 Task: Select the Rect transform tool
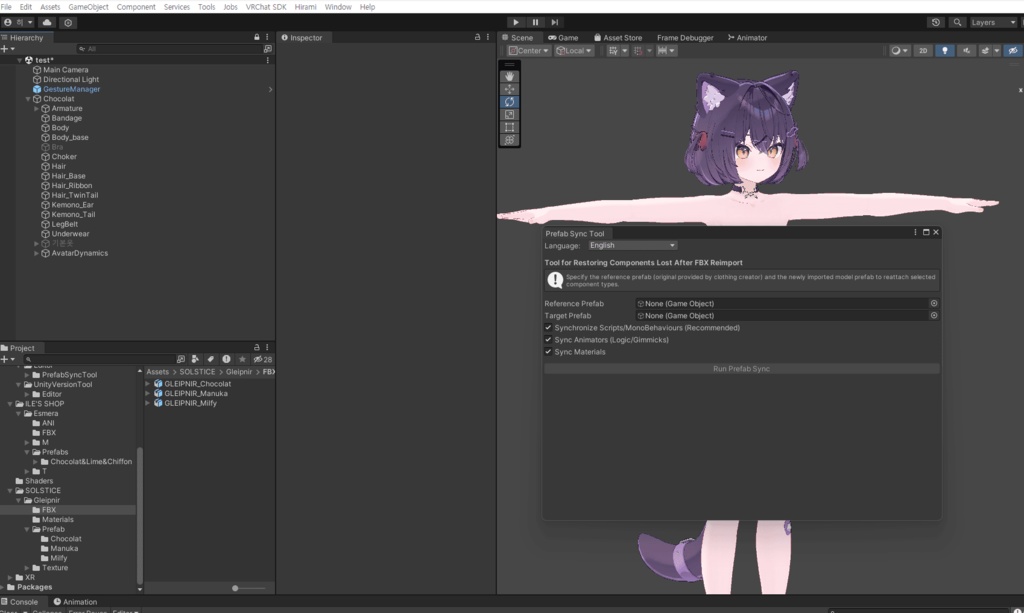[509, 127]
